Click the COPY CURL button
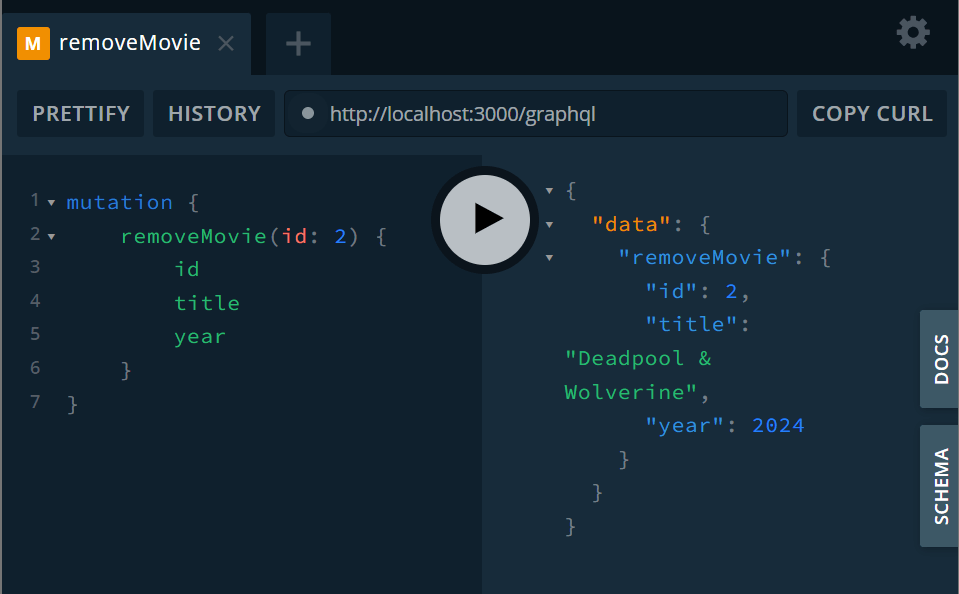Viewport: 959px width, 594px height. click(872, 114)
